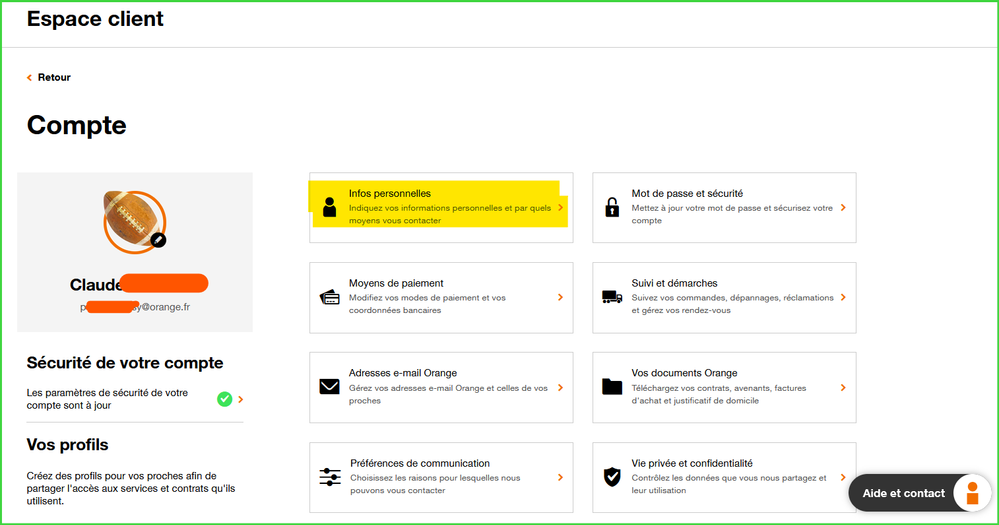
Task: Click the padlock icon for Mot de passe
Action: click(x=612, y=207)
